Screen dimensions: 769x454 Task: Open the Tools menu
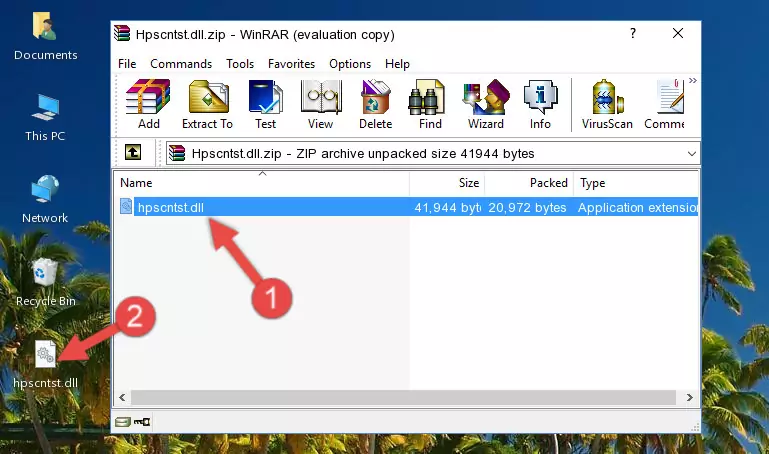tap(240, 64)
